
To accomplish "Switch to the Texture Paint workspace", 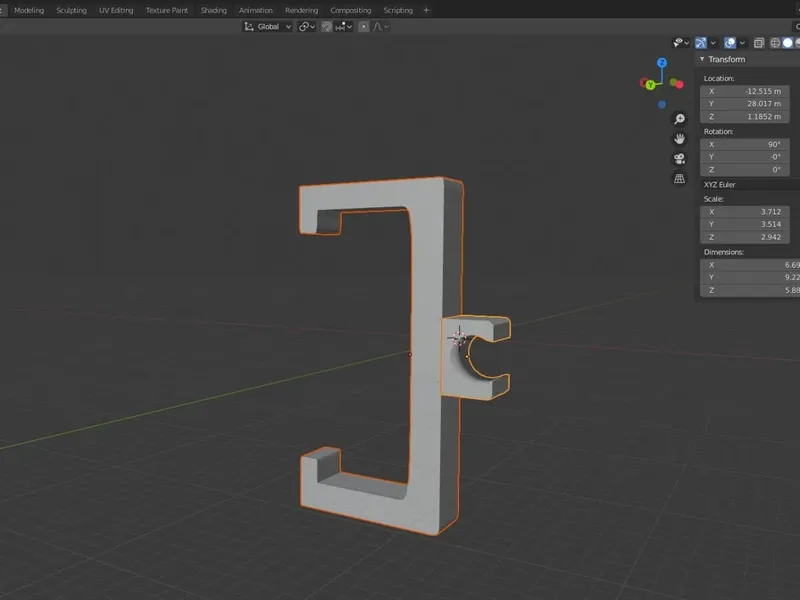I will click(167, 10).
